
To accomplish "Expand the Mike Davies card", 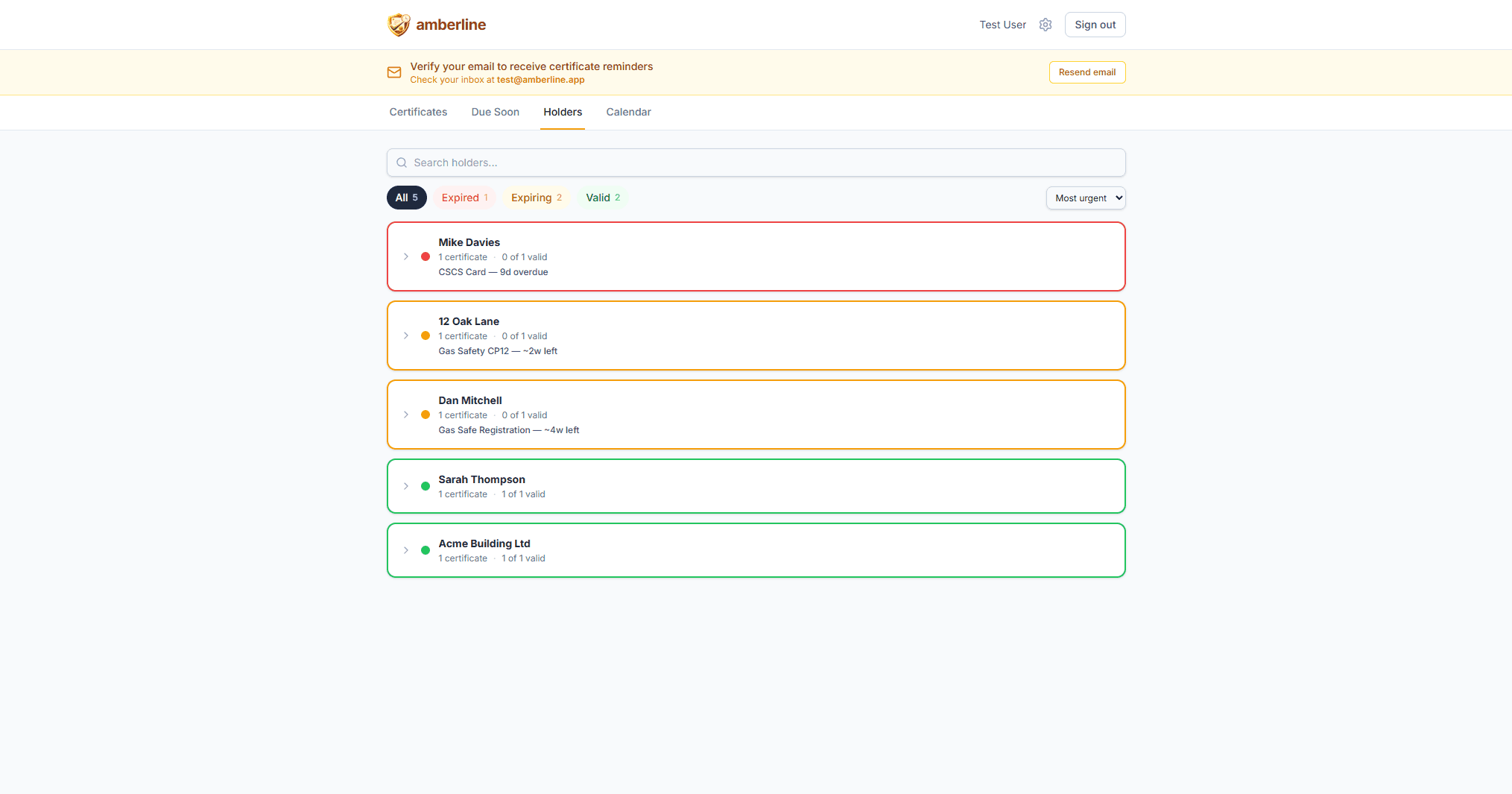I will point(406,256).
